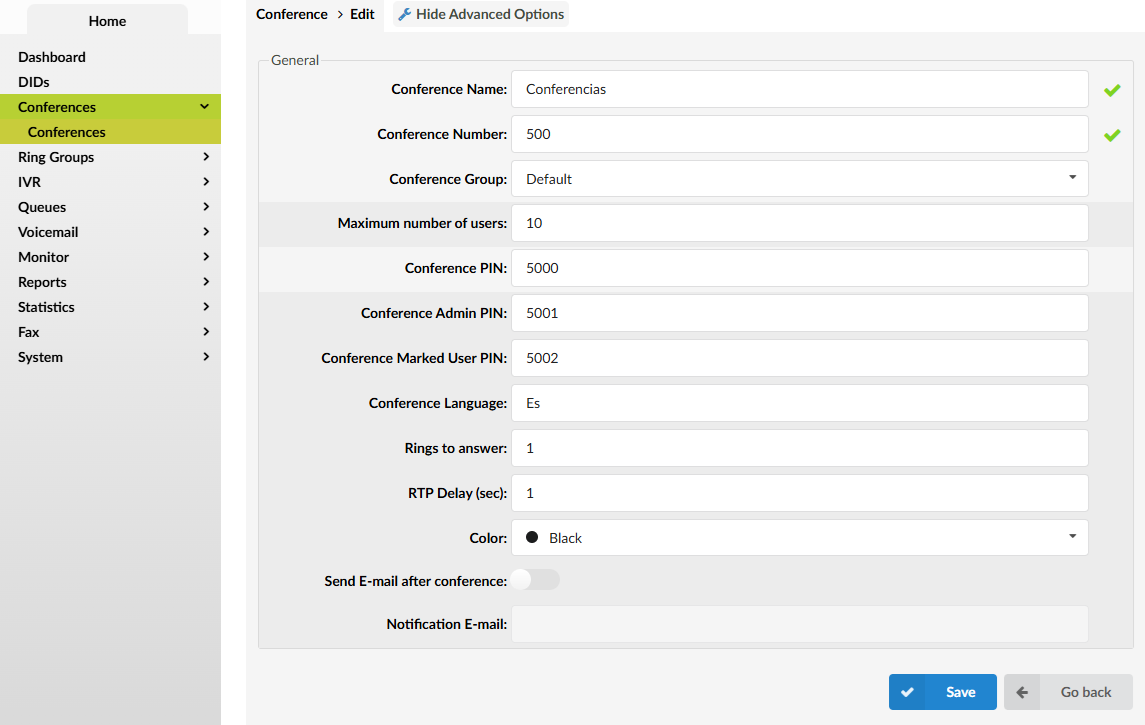Open the Dashboard menu item
Viewport: 1145px width, 725px height.
[x=52, y=57]
